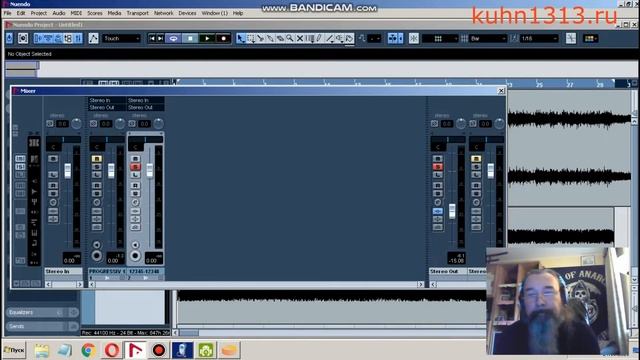Click the Пуск Start button
Image resolution: width=640 pixels, height=360 pixels.
tap(14, 350)
